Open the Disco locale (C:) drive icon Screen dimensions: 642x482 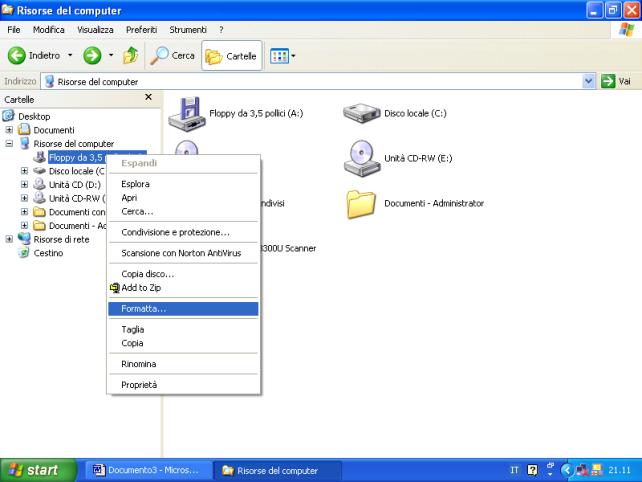point(361,113)
